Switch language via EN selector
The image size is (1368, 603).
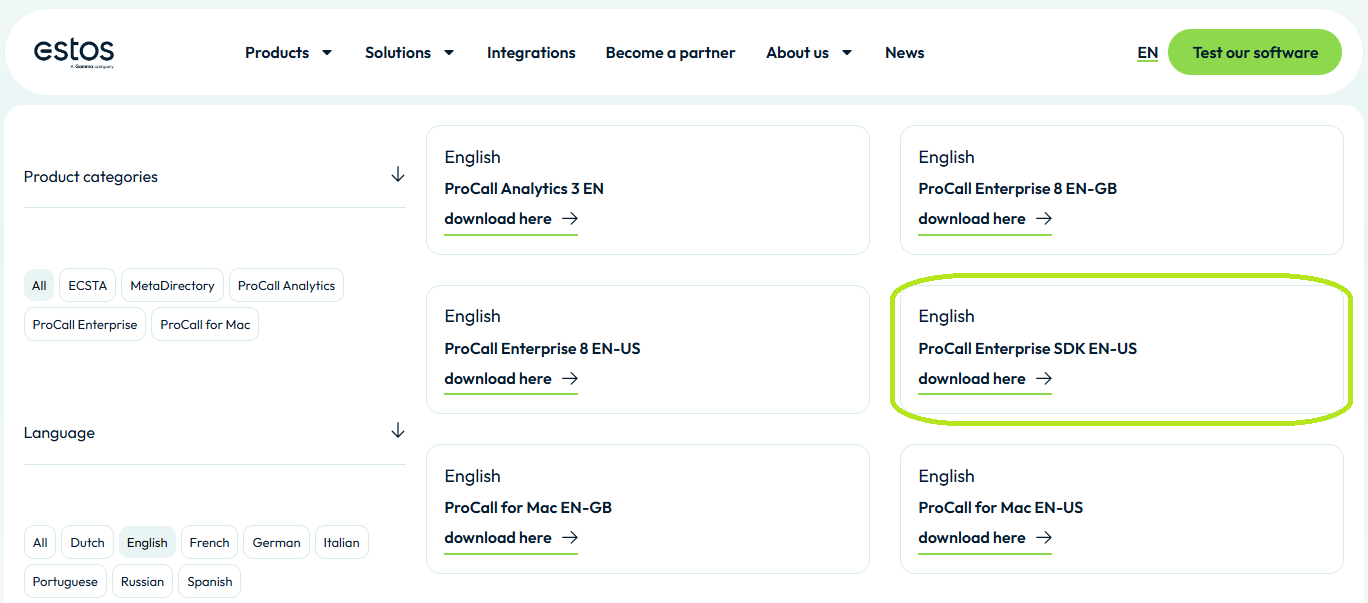pyautogui.click(x=1147, y=53)
